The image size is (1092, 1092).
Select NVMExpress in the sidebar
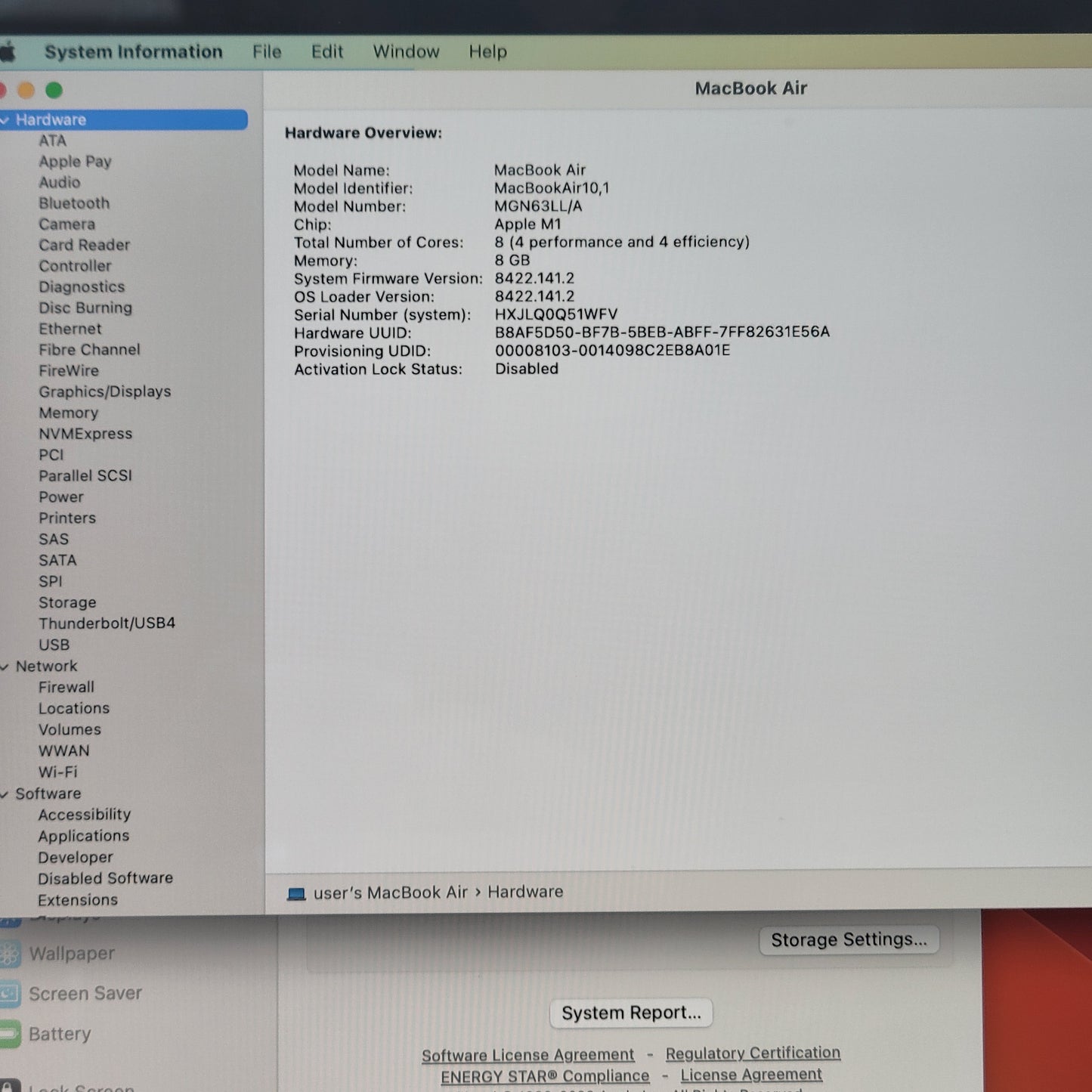point(85,434)
